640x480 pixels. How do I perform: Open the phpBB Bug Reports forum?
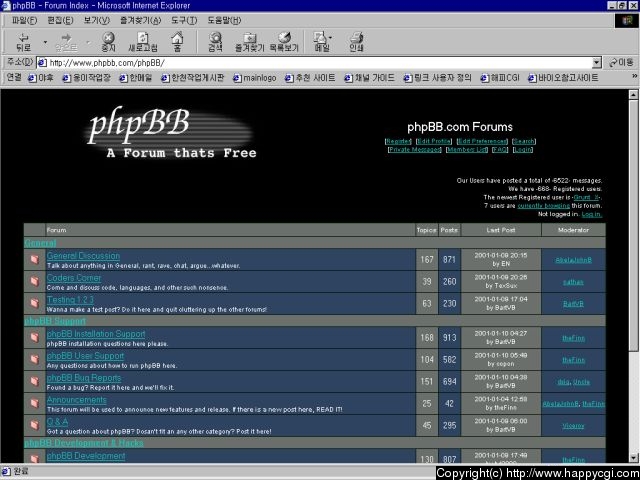[84, 378]
